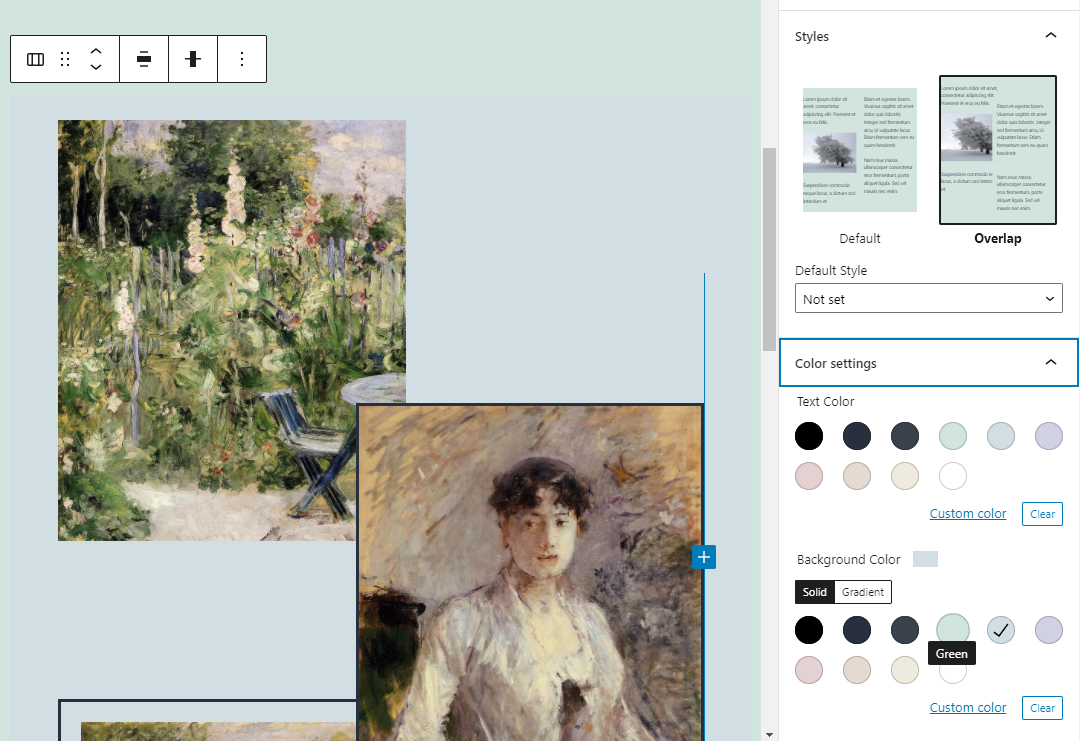Open the change alignment toolbar button
The height and width of the screenshot is (741, 1080).
[144, 59]
